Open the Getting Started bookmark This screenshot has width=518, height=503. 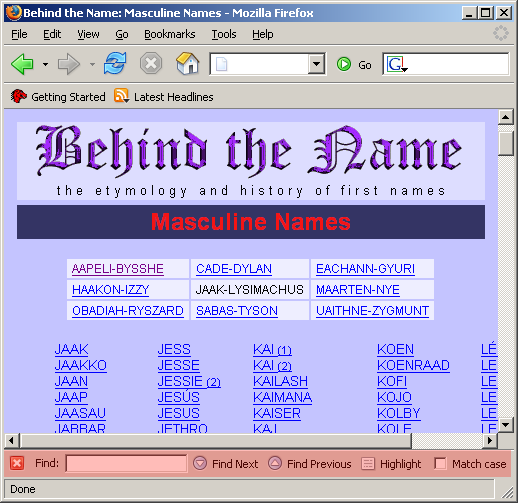58,97
